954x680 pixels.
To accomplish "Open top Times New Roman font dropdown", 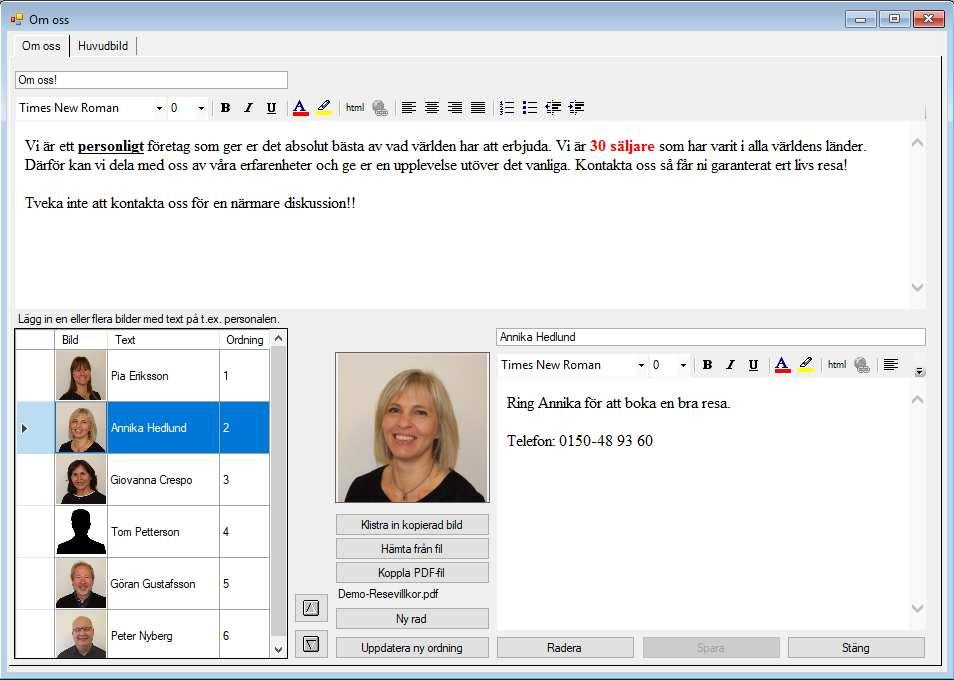I will tap(159, 108).
